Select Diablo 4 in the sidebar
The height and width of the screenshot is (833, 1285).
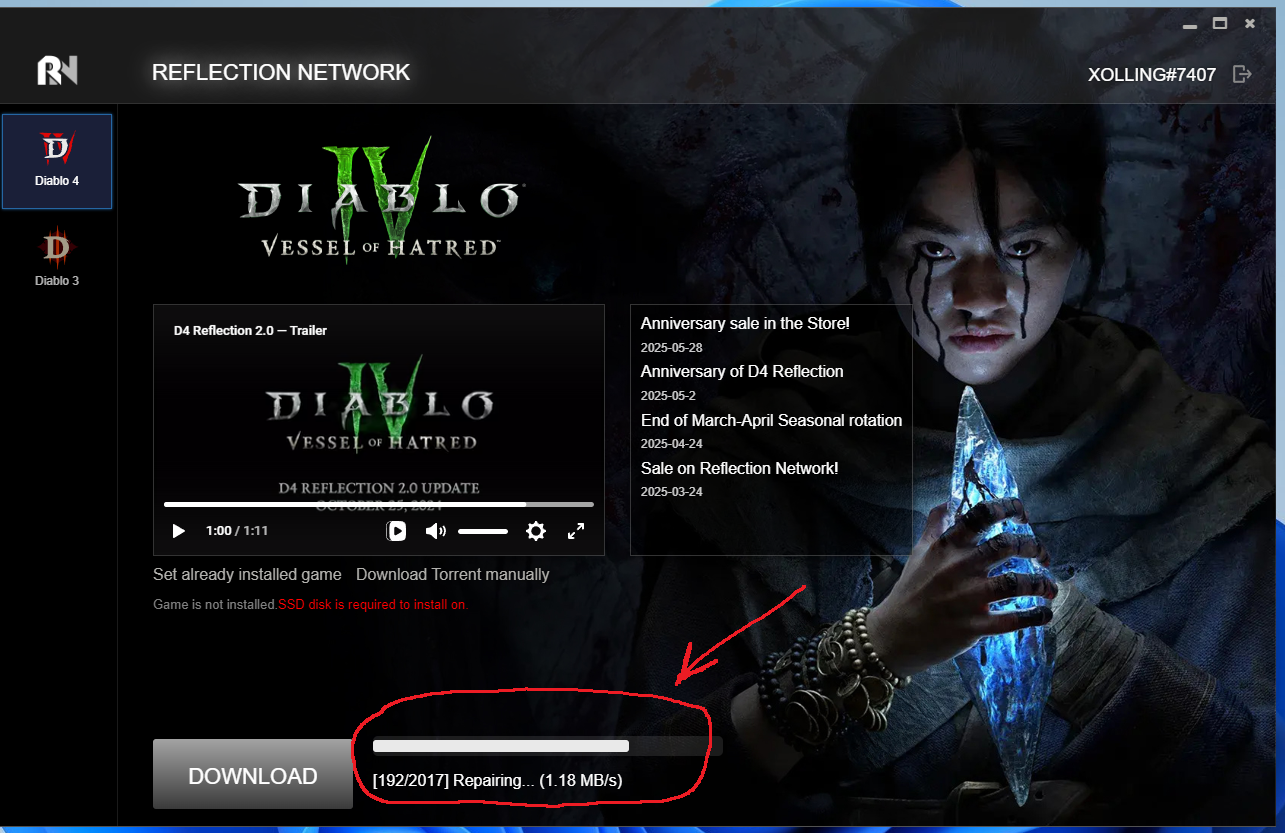(57, 161)
